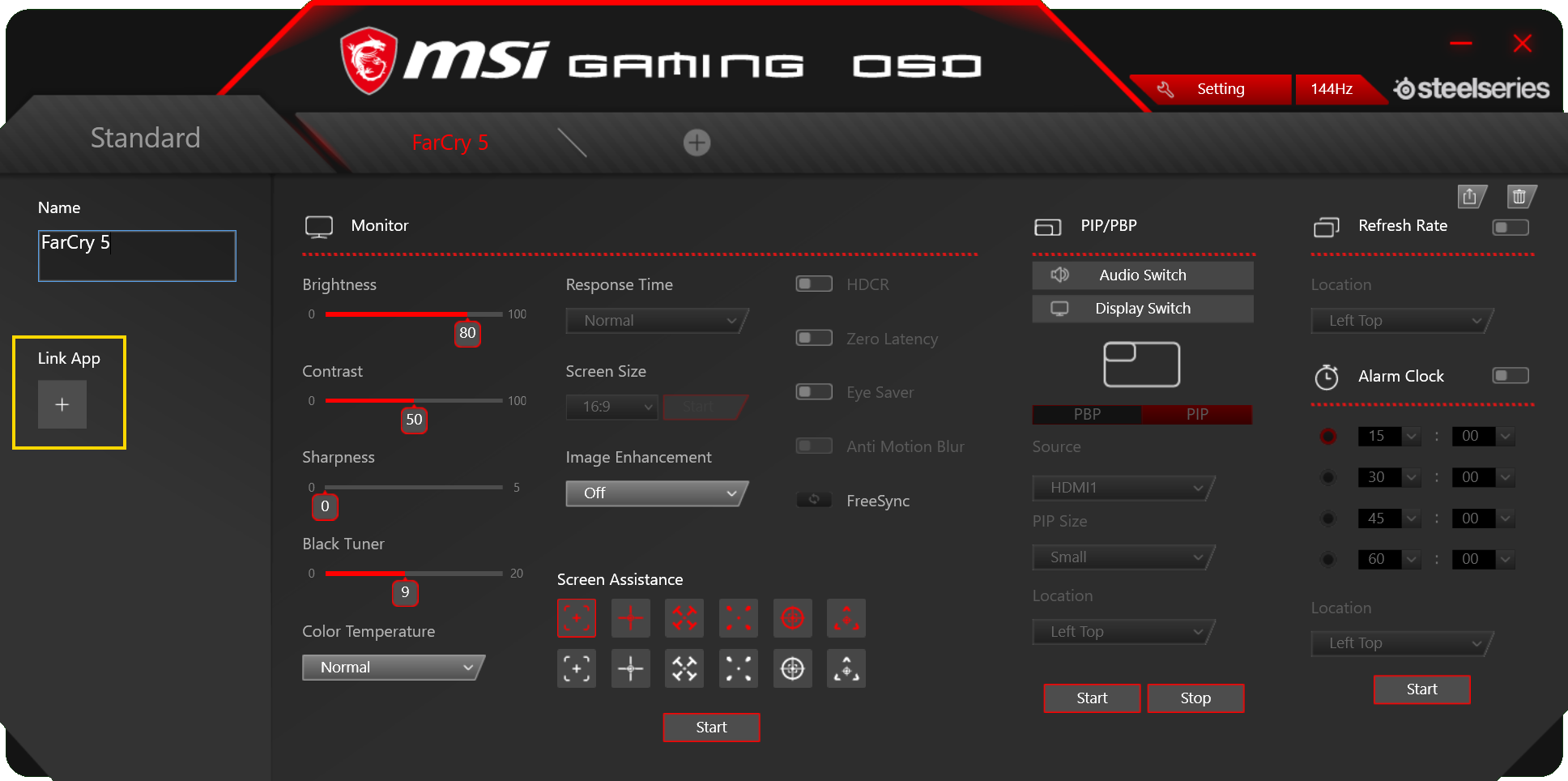Select the white triangle-dots crosshair overlay
Screen dimensions: 1568x781
846,668
